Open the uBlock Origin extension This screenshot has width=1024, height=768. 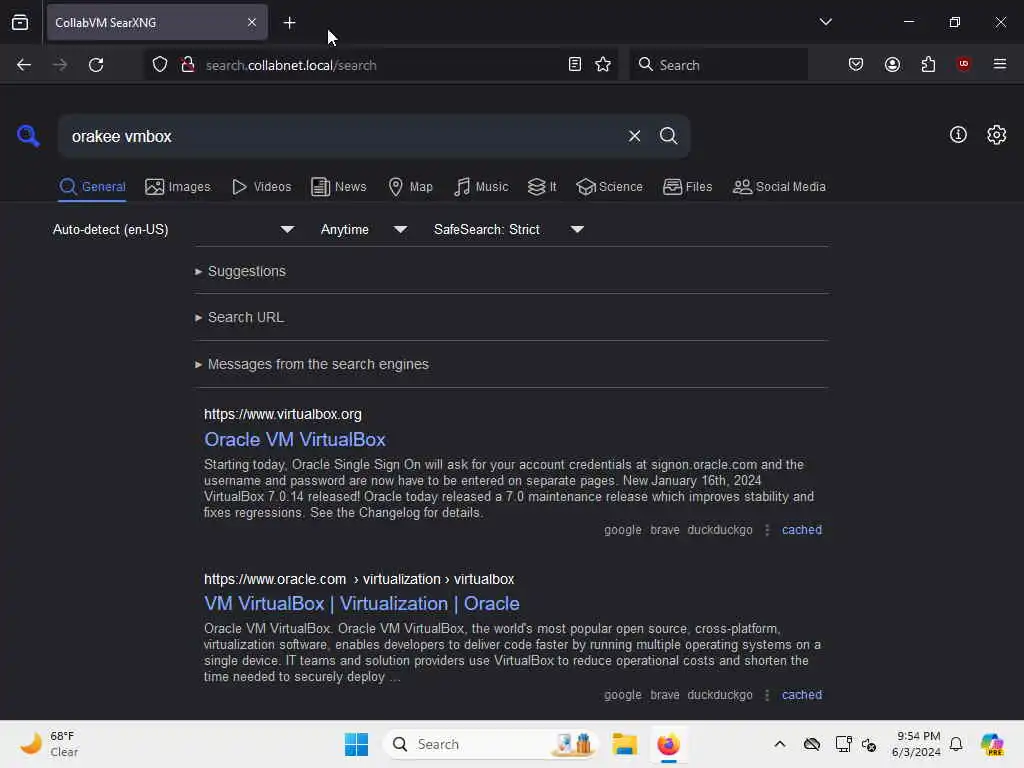(963, 64)
